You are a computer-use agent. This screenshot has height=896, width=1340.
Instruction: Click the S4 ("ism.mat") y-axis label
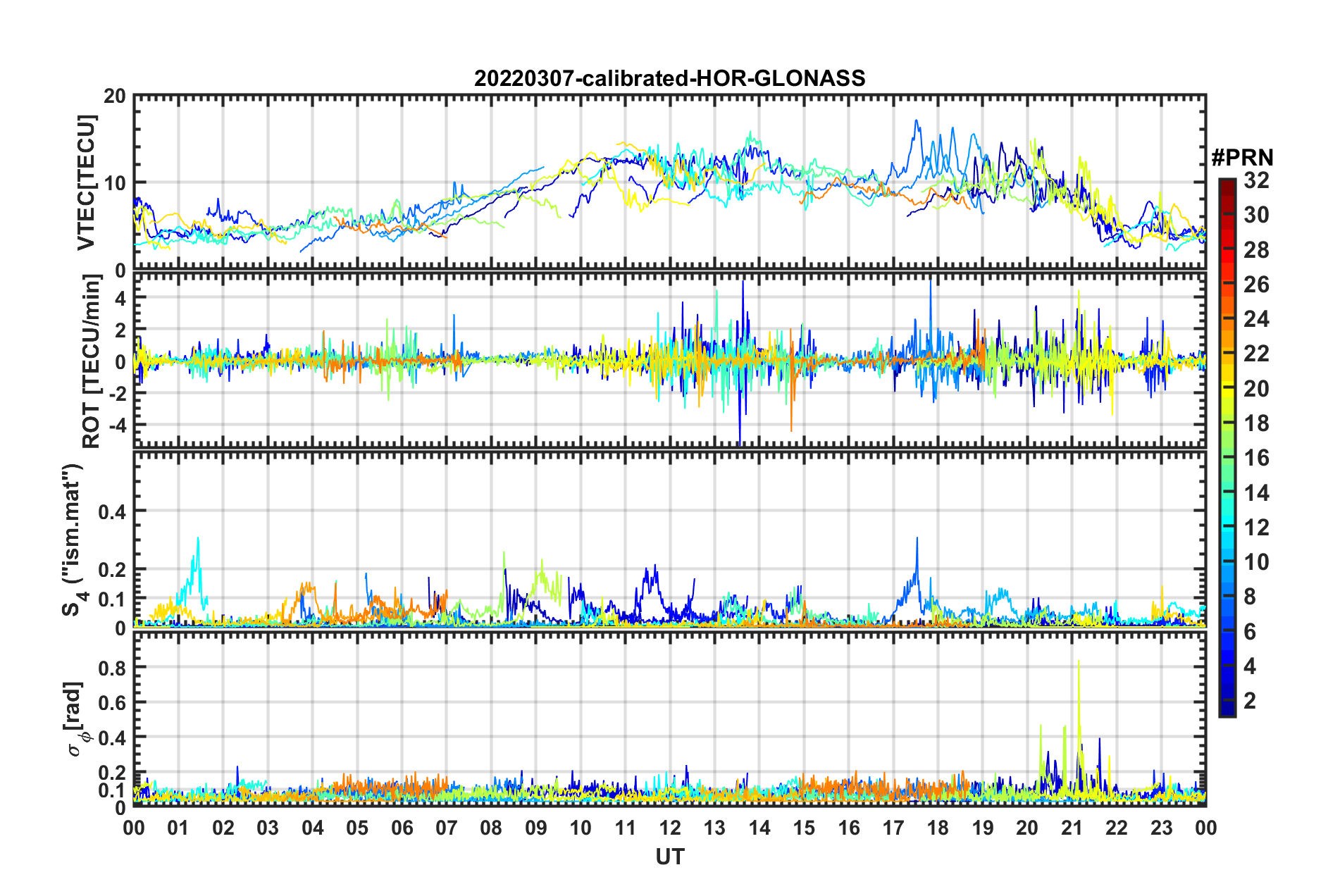(x=73, y=540)
